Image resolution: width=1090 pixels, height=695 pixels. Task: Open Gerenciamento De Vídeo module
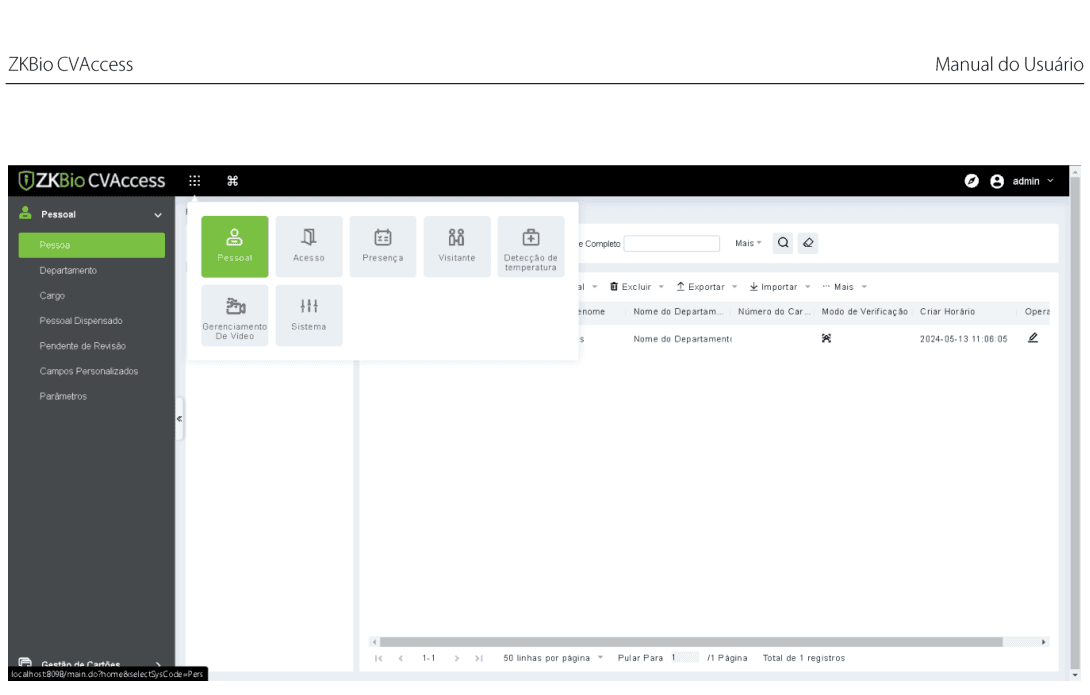pyautogui.click(x=235, y=316)
